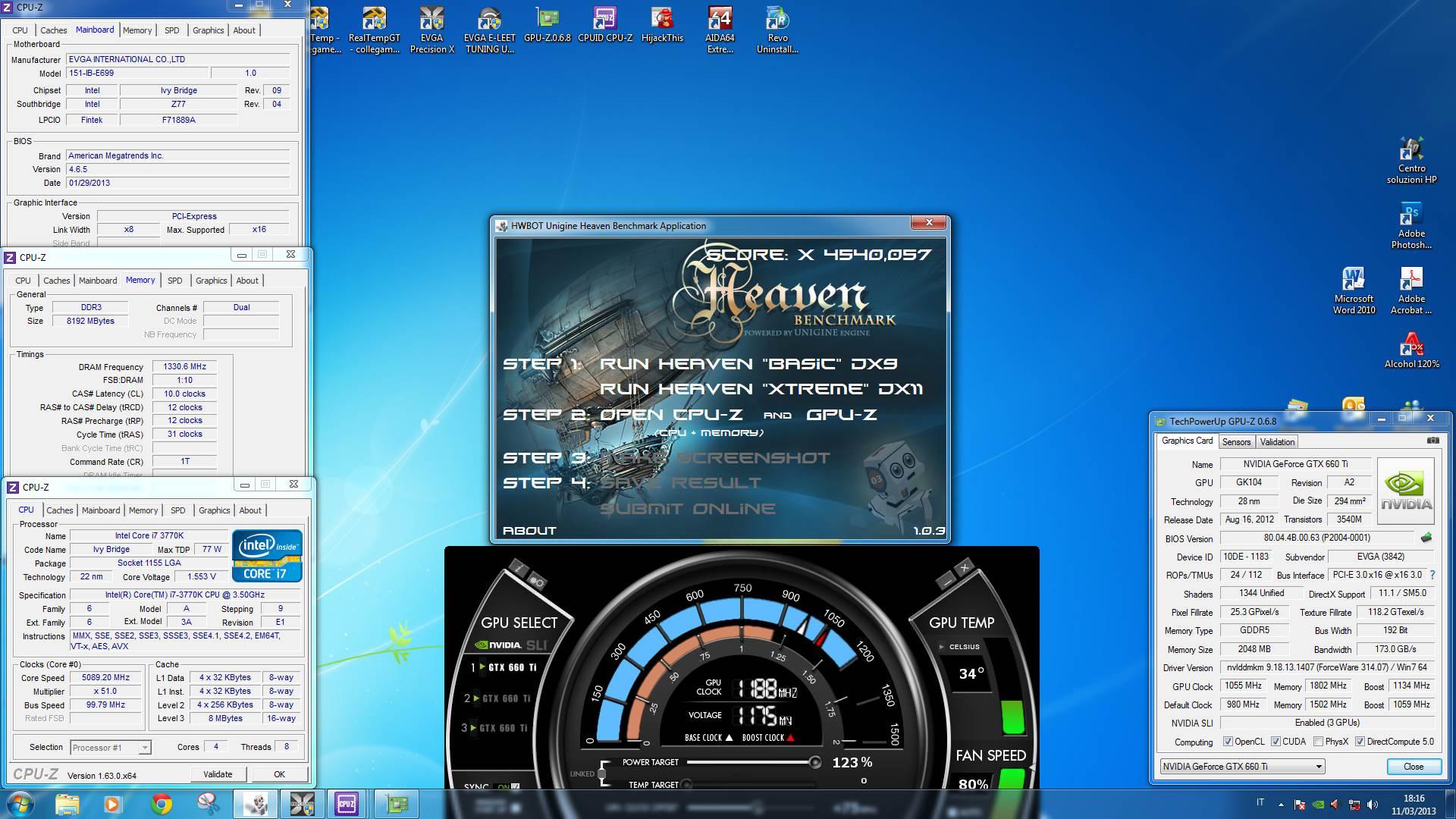Toggle the DirectCompute 5.0 checkbox
Image resolution: width=1456 pixels, height=819 pixels.
[x=1360, y=742]
